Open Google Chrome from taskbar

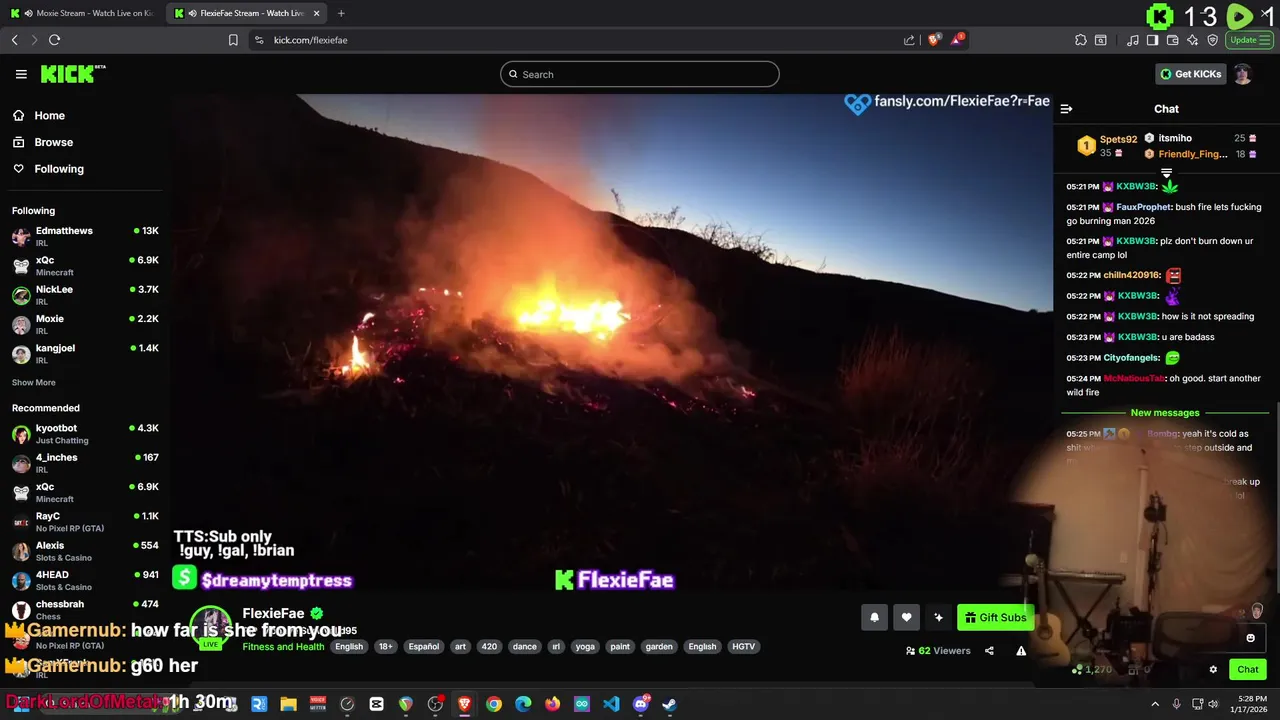(494, 704)
